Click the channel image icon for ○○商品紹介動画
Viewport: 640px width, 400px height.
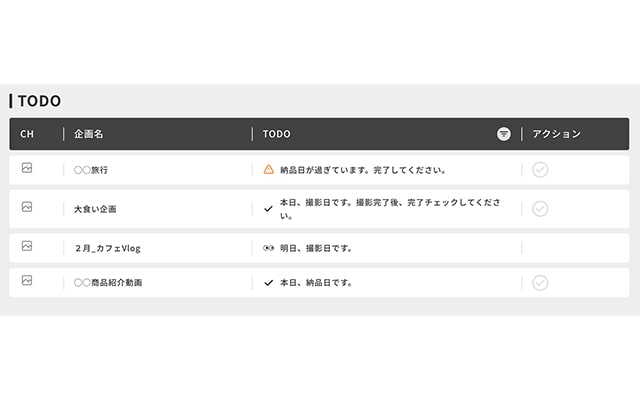tap(27, 280)
